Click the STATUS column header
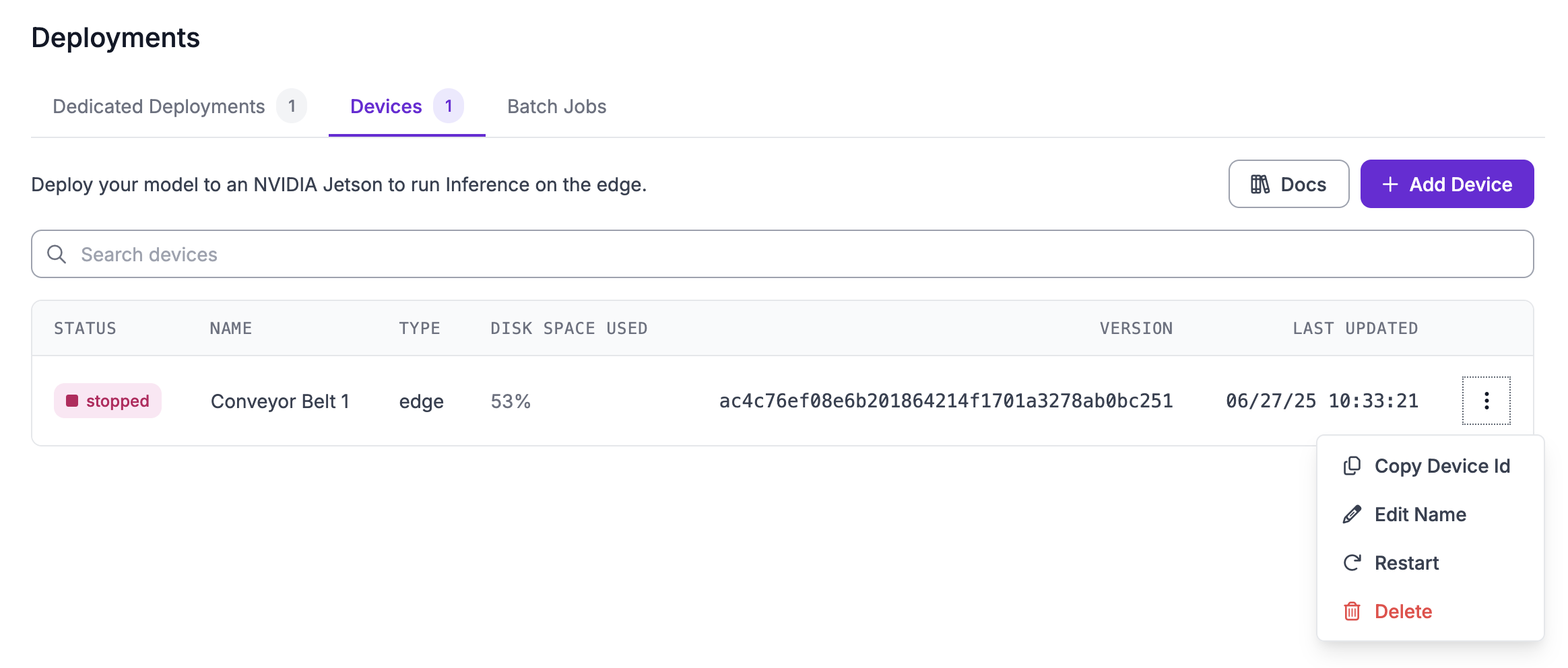Viewport: 1568px width, 668px height. coord(85,329)
